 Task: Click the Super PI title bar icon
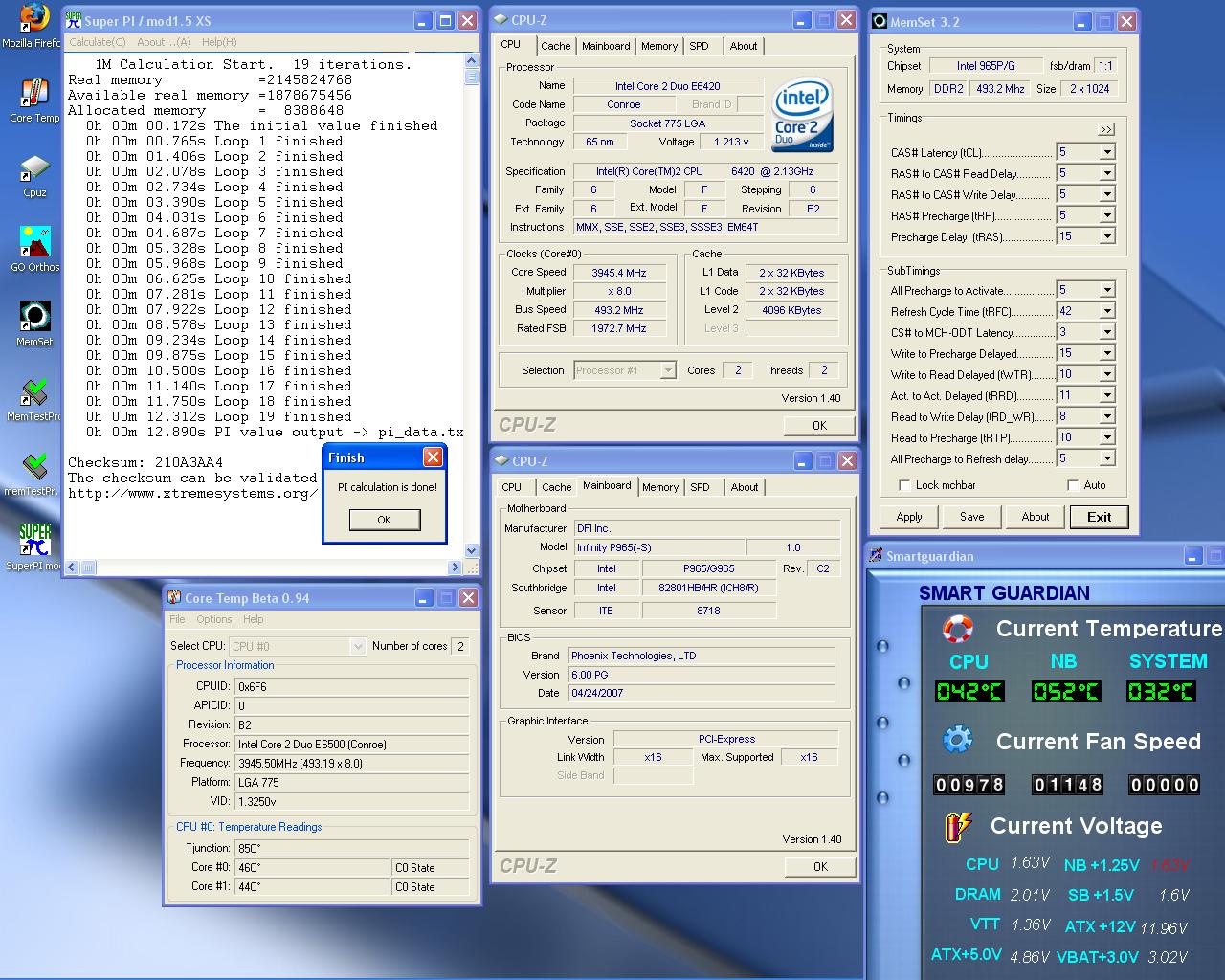(x=74, y=20)
